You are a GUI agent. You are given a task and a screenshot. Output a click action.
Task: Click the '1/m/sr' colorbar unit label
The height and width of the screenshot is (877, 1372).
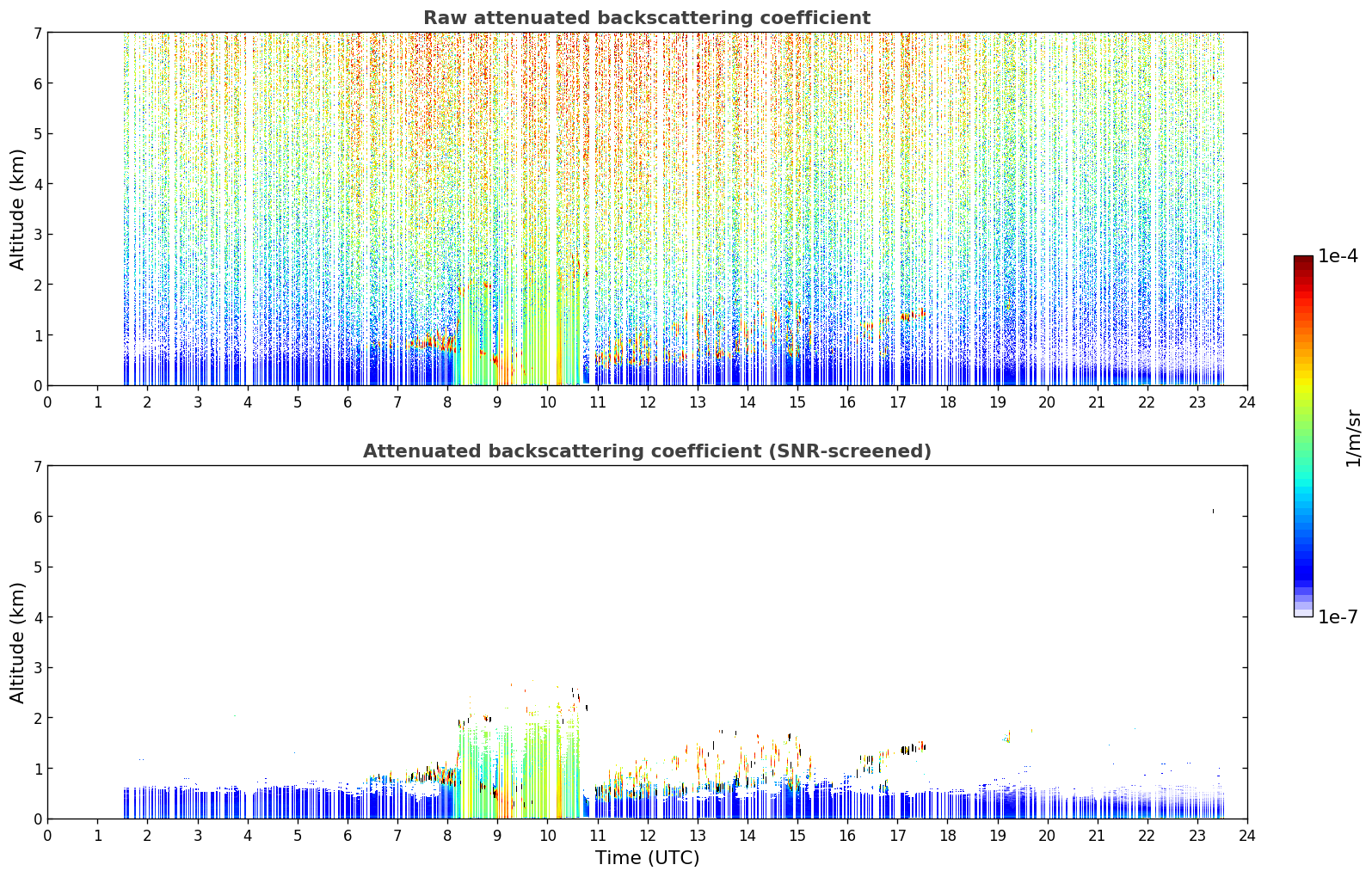tap(1353, 438)
